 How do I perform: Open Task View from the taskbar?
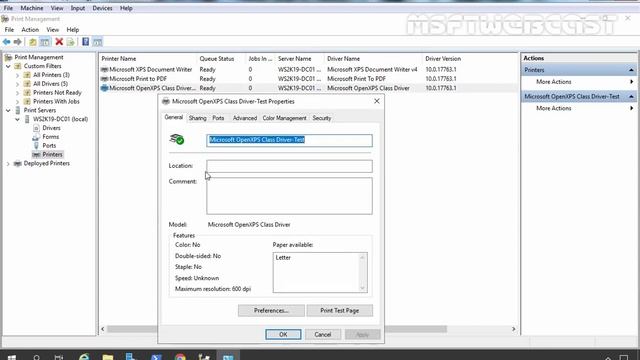click(x=59, y=357)
